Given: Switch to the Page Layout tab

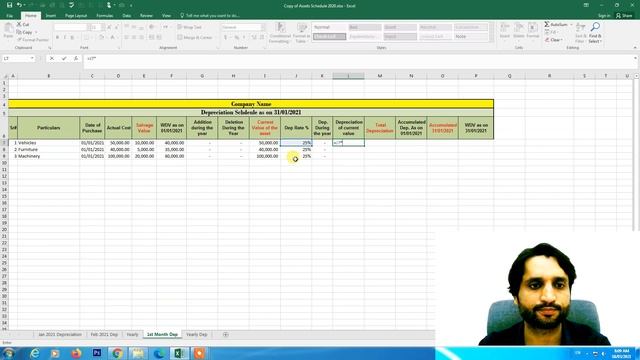Looking at the screenshot, I should tap(76, 16).
